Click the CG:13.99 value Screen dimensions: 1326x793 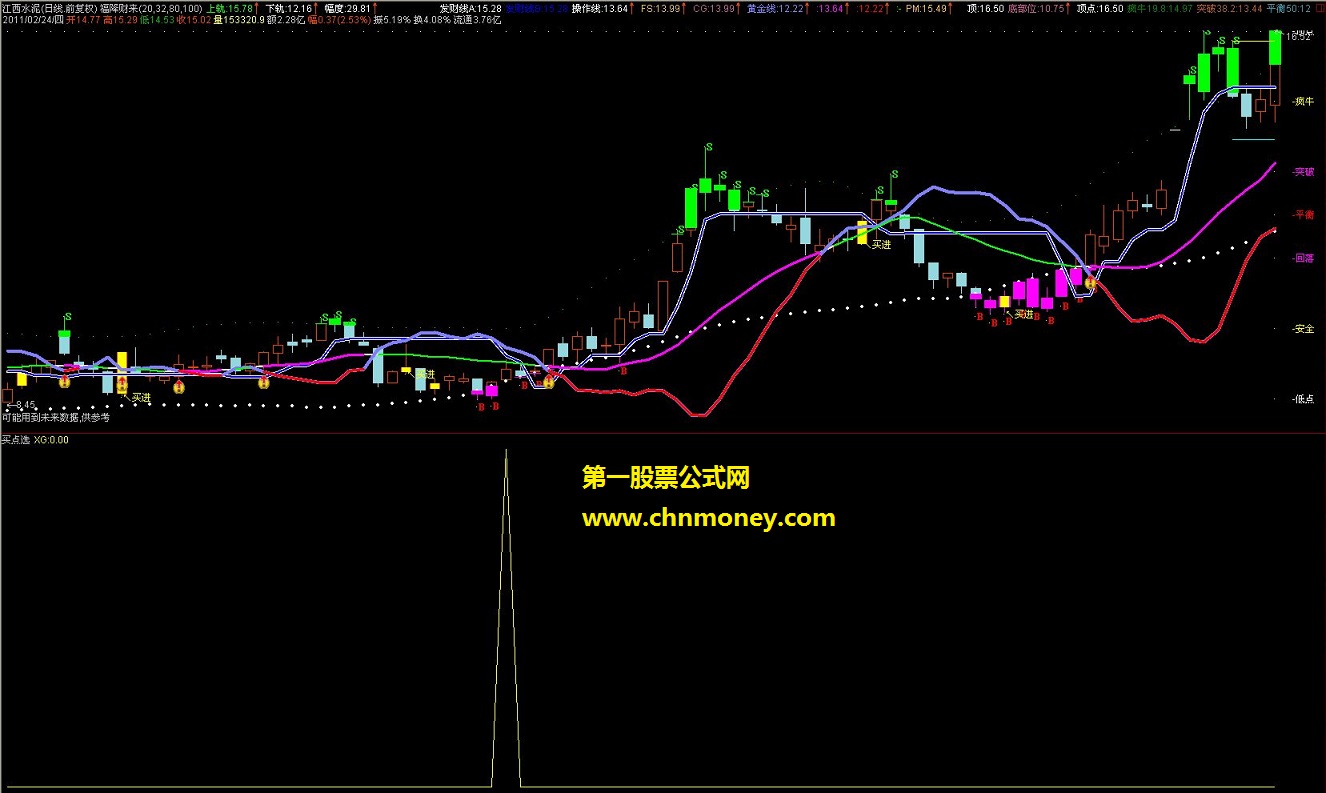[712, 8]
